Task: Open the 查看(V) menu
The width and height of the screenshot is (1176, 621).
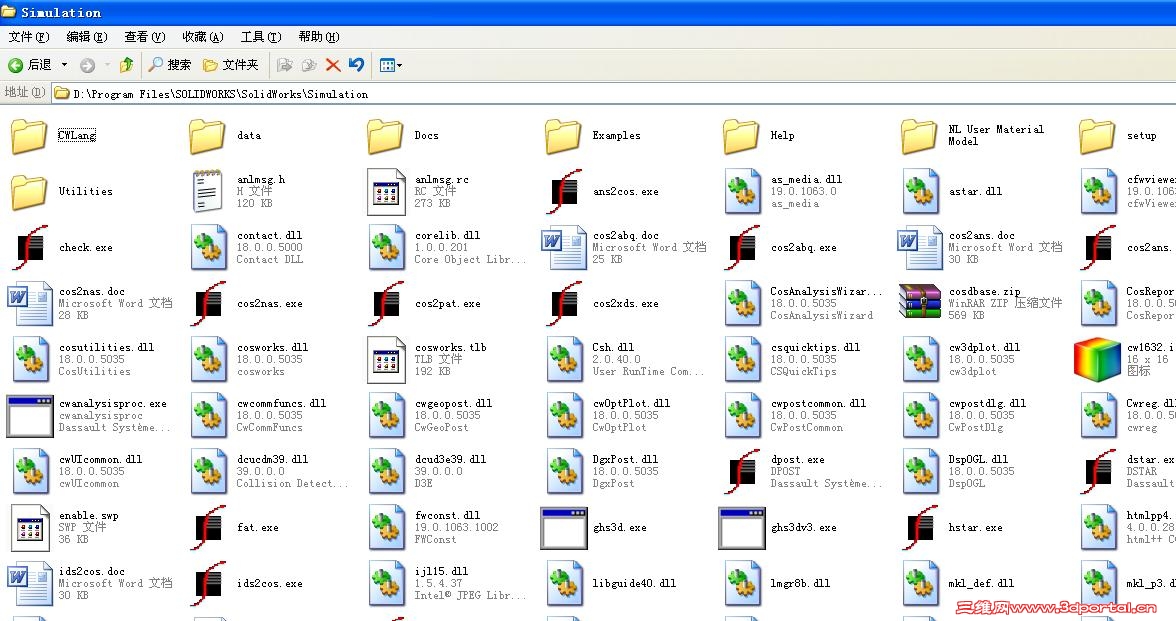Action: click(144, 37)
